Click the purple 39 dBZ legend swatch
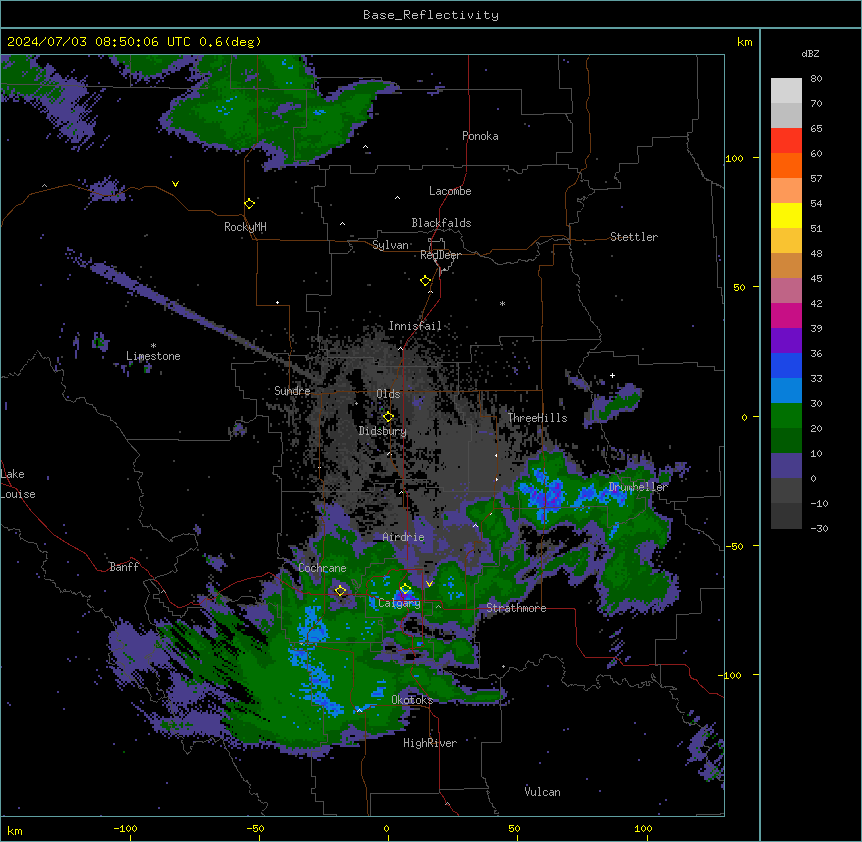This screenshot has height=842, width=862. point(786,340)
